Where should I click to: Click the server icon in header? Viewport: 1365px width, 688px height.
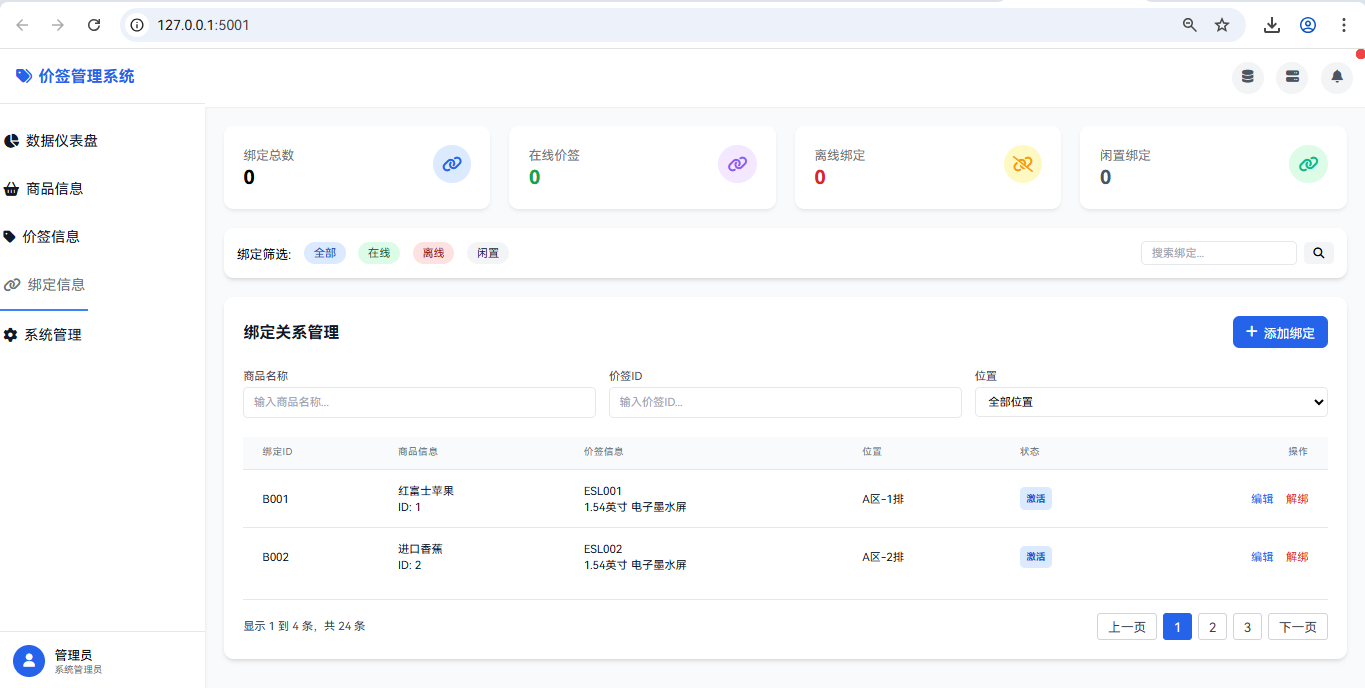[x=1292, y=77]
